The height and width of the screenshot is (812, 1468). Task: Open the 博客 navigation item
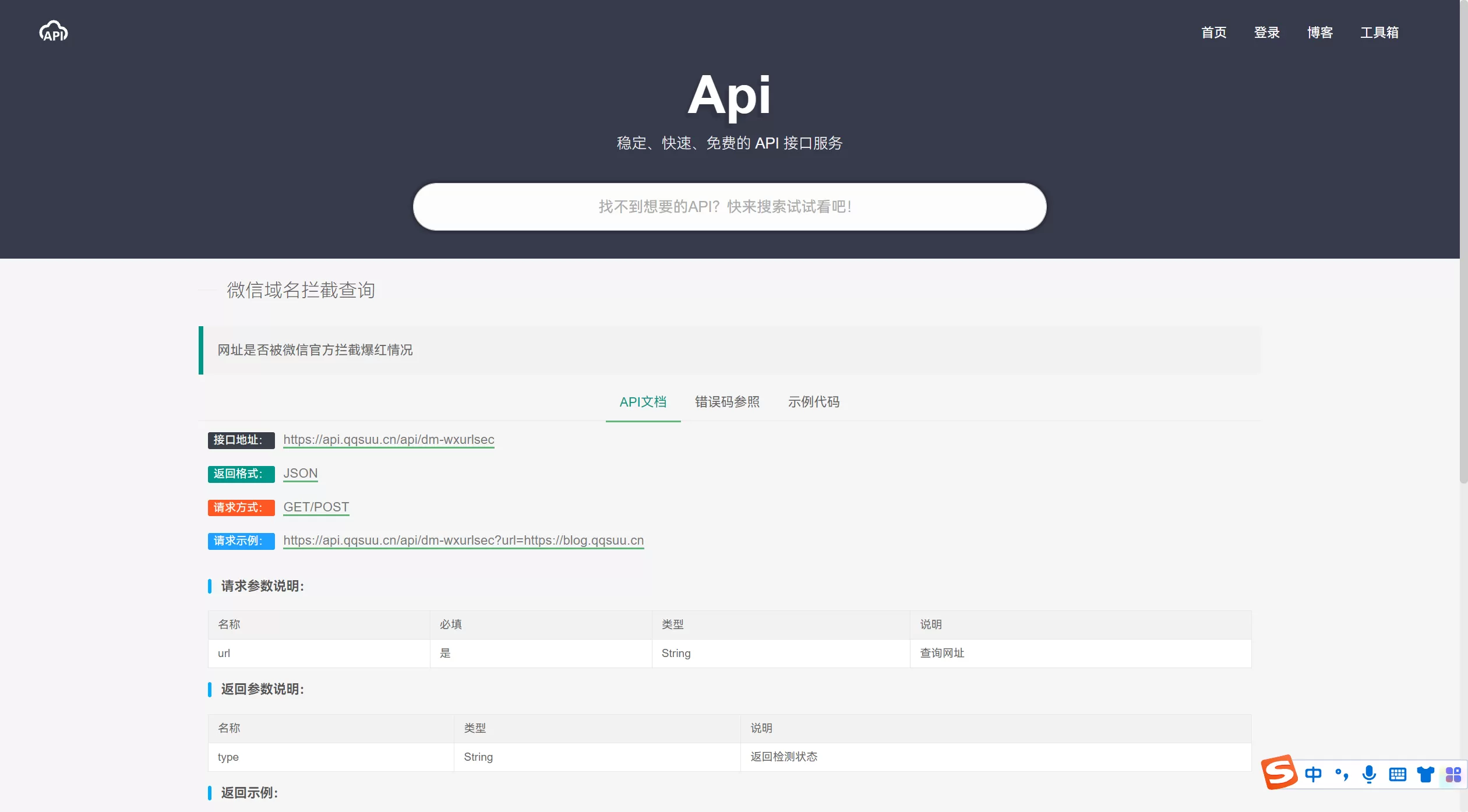pyautogui.click(x=1320, y=33)
